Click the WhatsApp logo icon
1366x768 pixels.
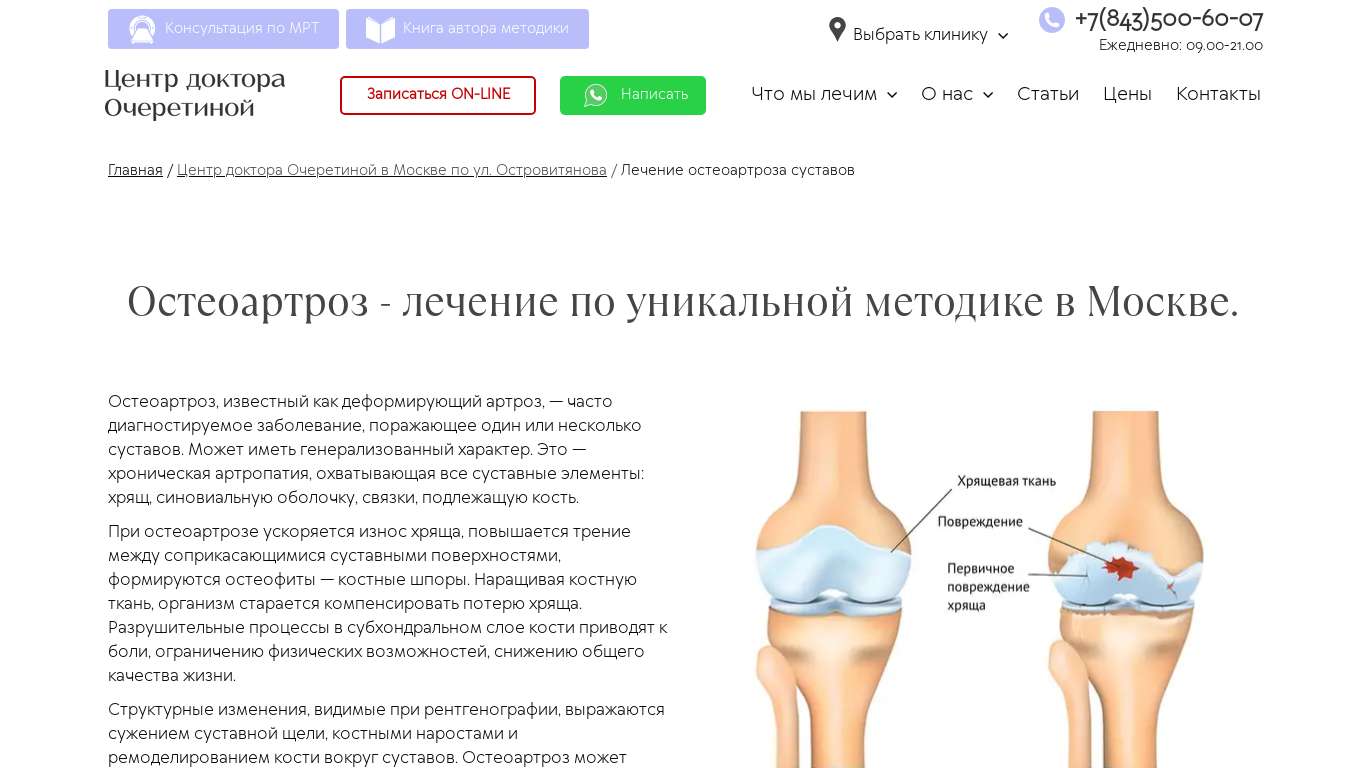596,95
